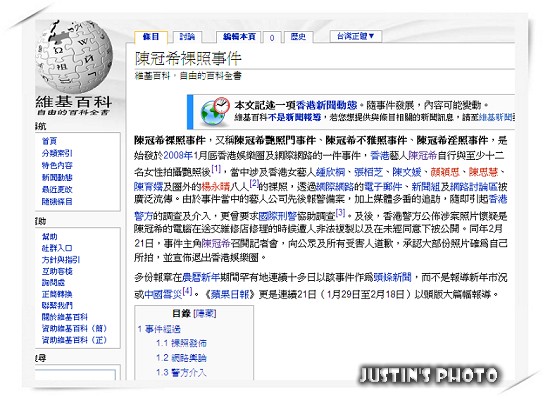Screen dimensions: 550x400
Task: Switch to the 討論 tab
Action: coord(187,37)
